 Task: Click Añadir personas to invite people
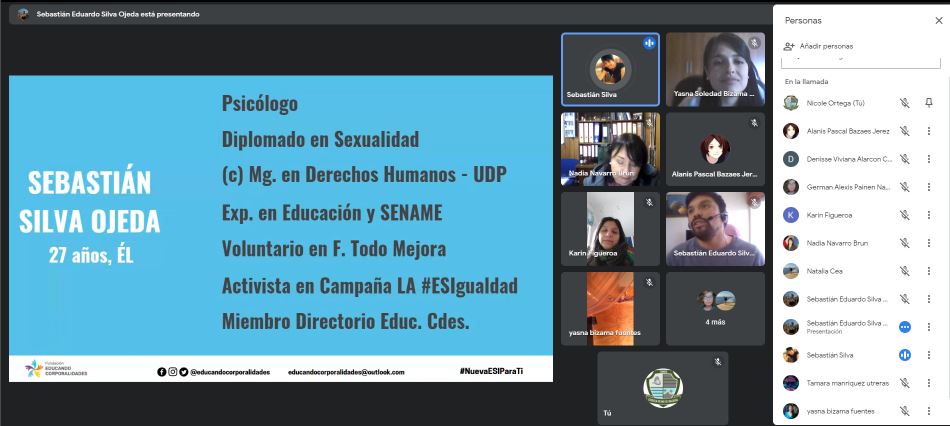826,46
